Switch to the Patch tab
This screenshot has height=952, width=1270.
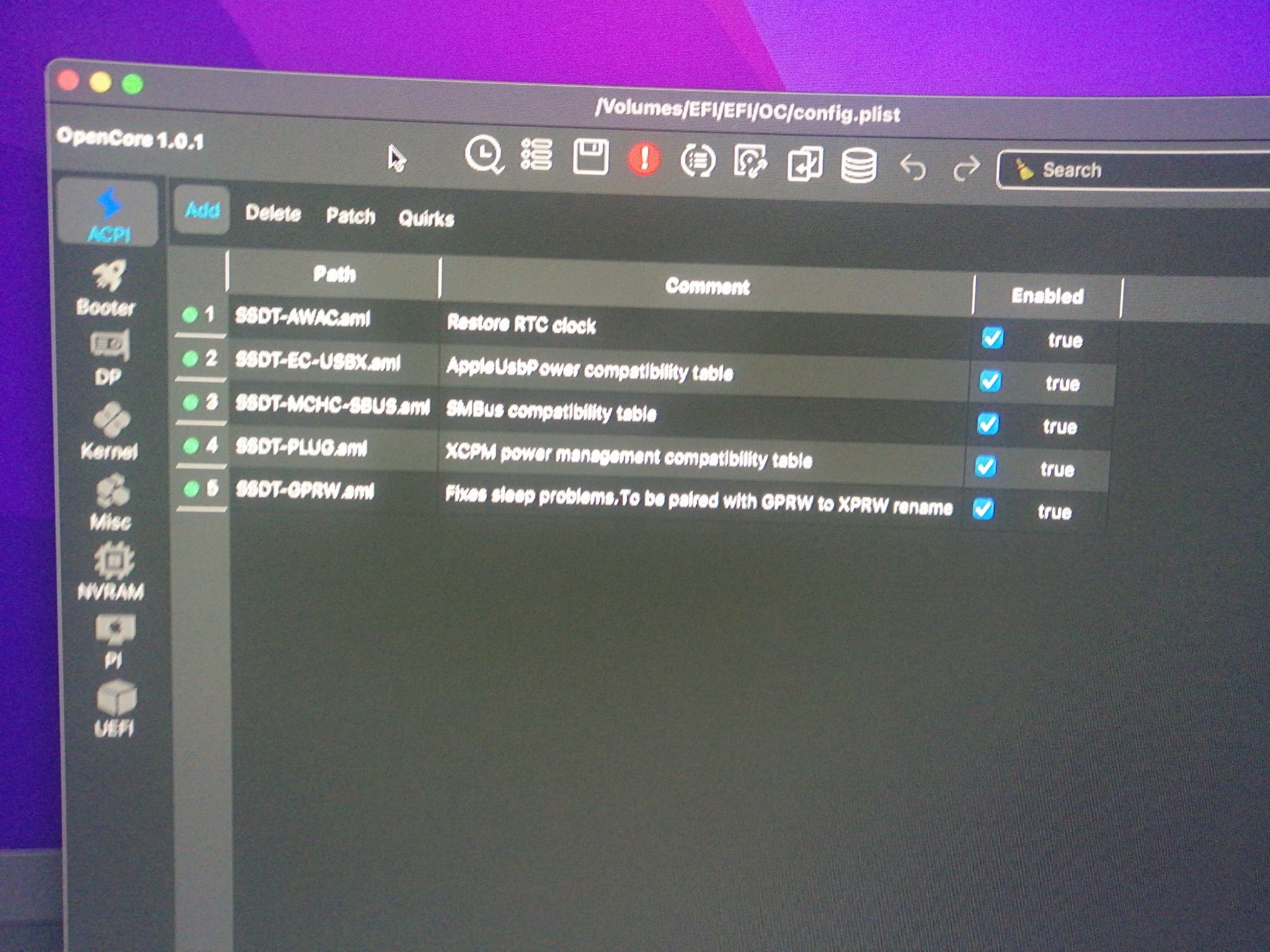[350, 216]
